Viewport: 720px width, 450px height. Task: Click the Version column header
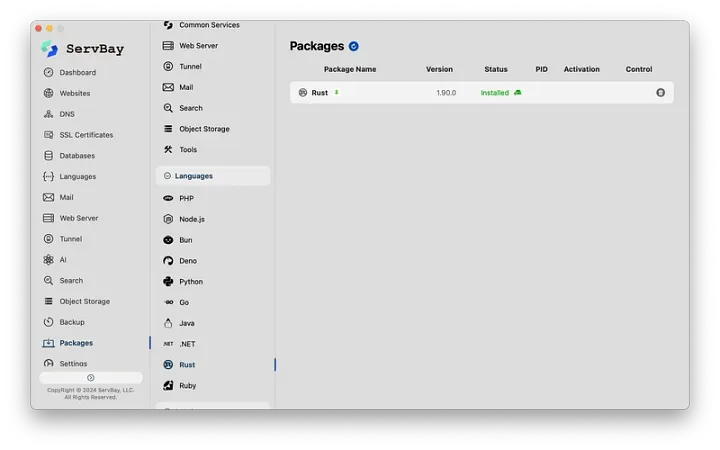coord(439,69)
